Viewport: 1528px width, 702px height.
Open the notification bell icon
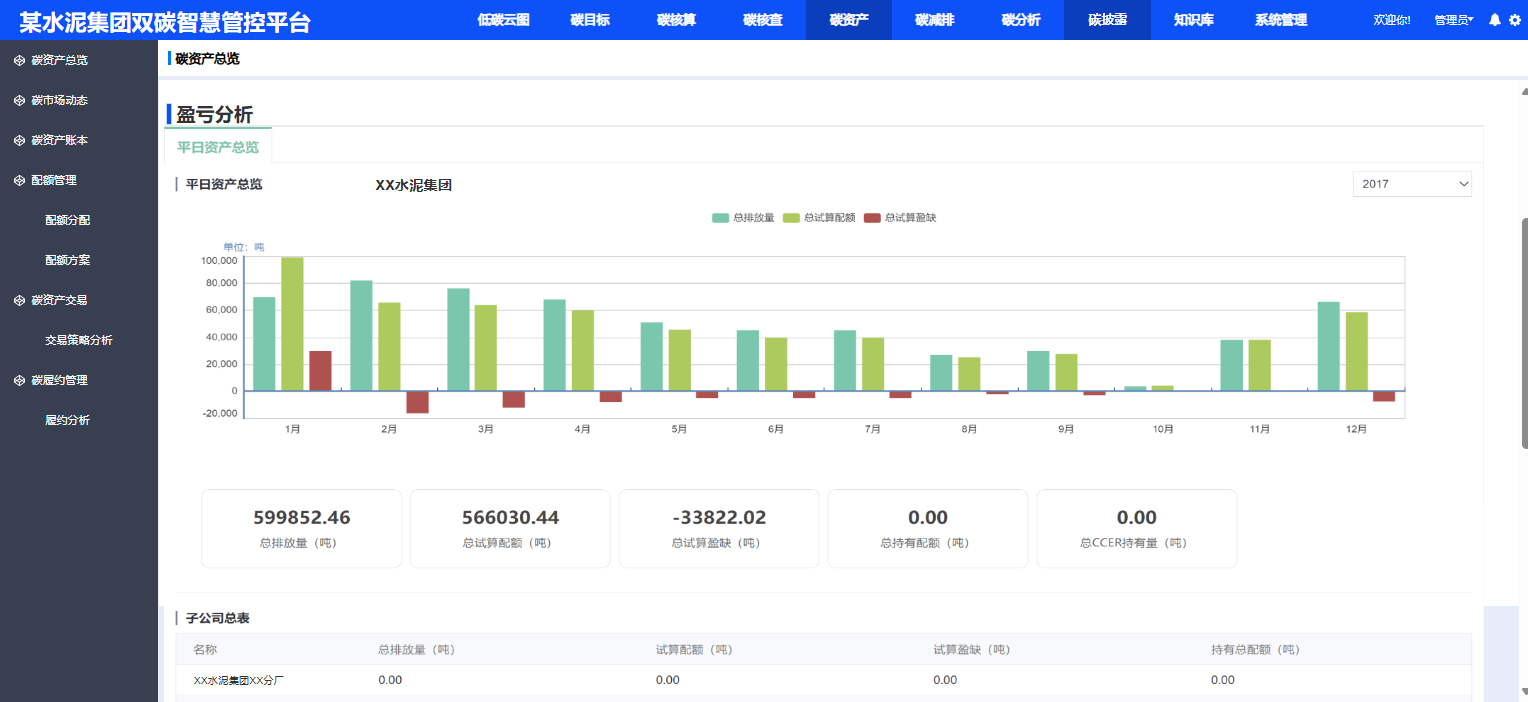click(x=1495, y=20)
